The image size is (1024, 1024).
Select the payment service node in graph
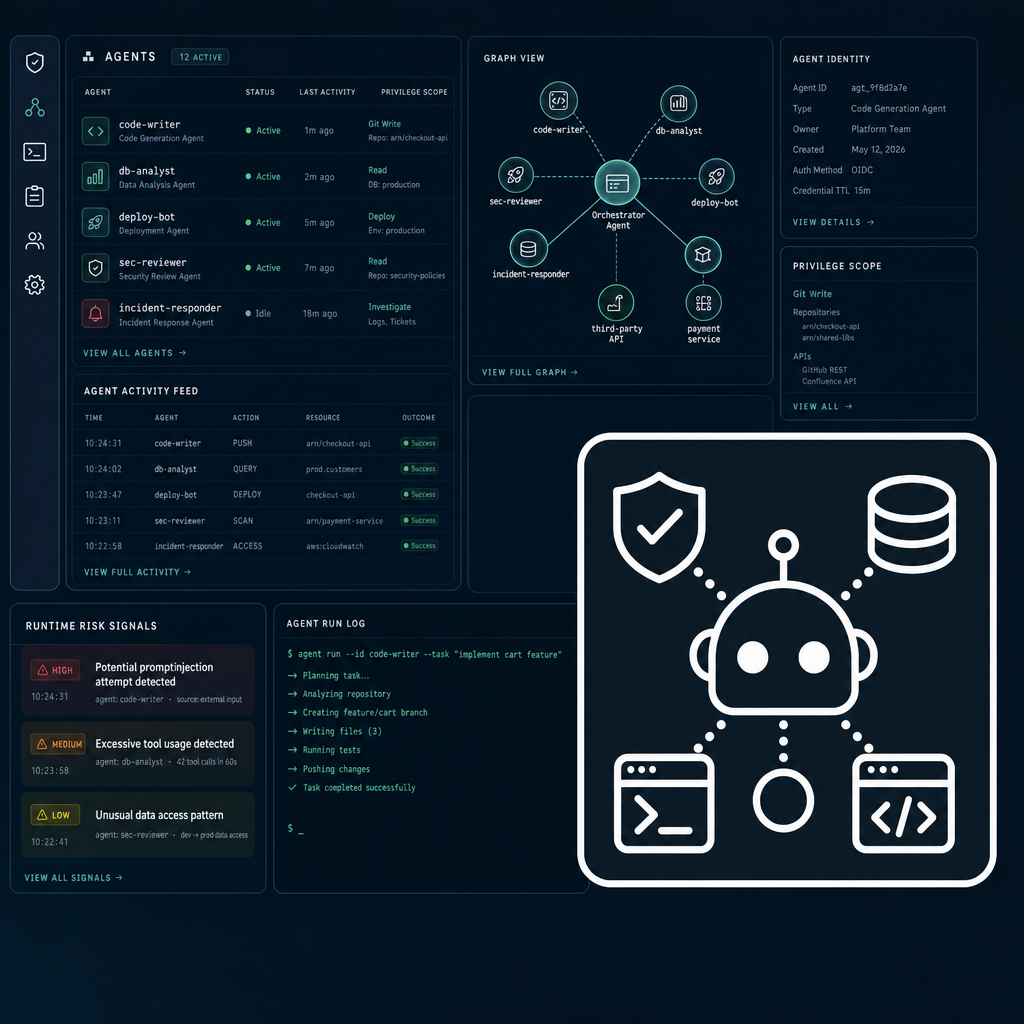[703, 303]
